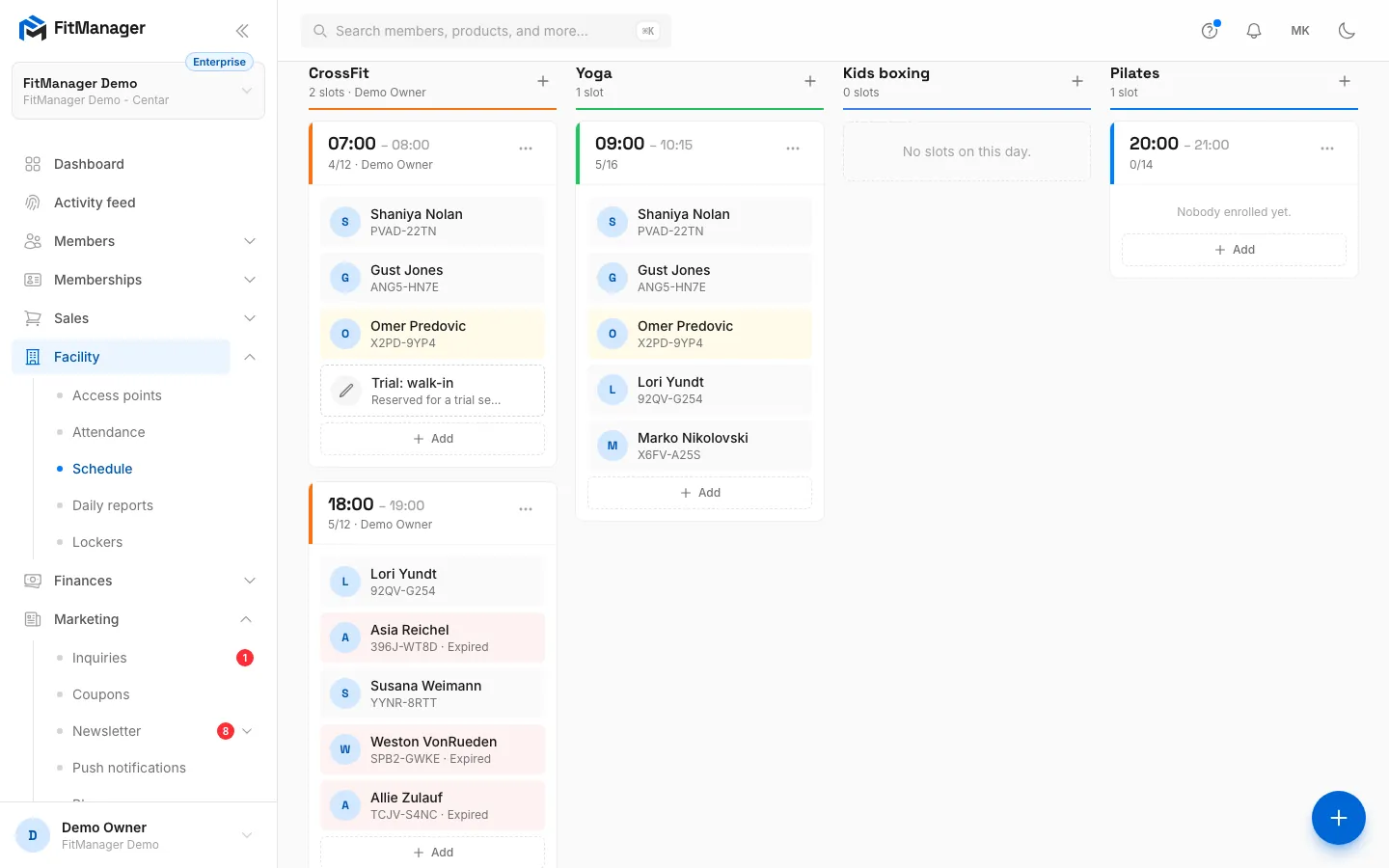The height and width of the screenshot is (868, 1389).
Task: Select Asia Reichel expired member row
Action: pyautogui.click(x=432, y=637)
